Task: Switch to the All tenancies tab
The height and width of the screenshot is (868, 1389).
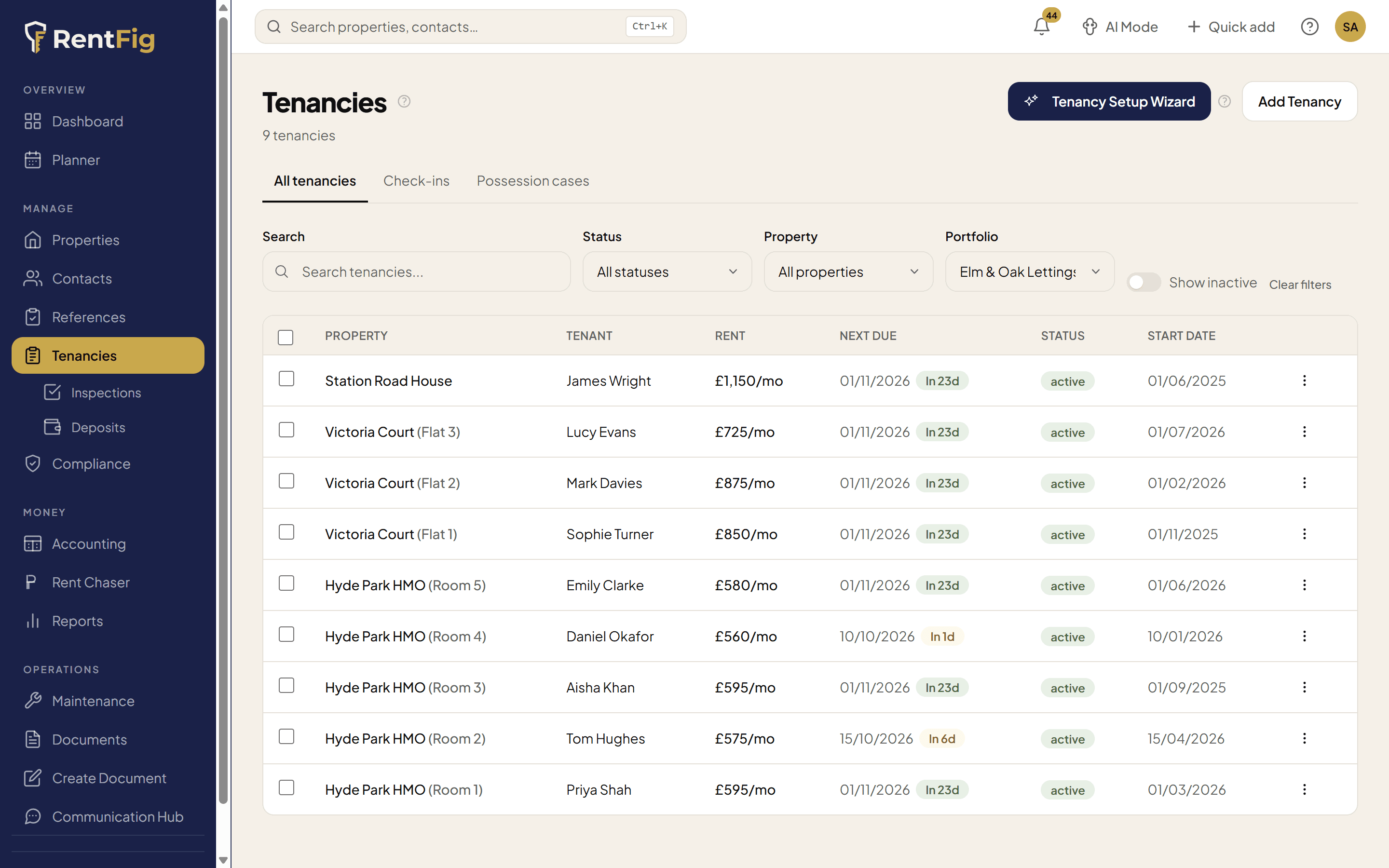Action: 315,181
